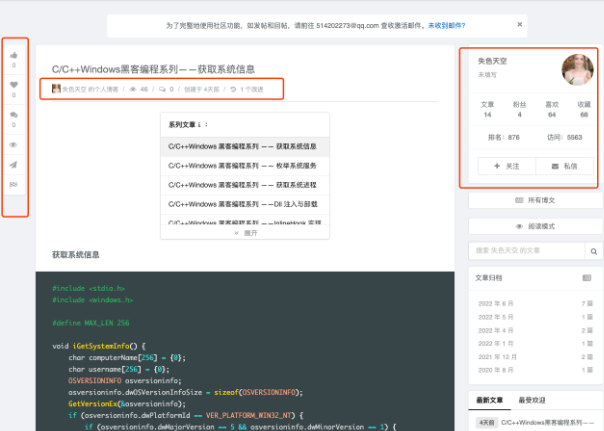Click the 未收到邮件? link

coord(446,25)
